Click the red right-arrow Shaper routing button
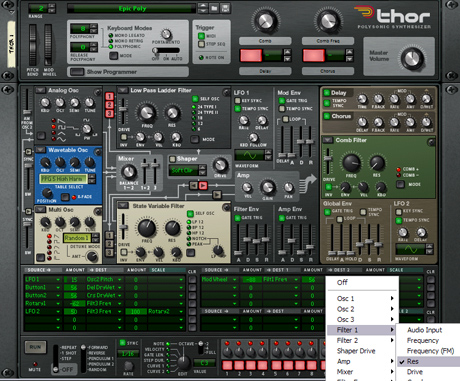460x381 pixels. (x=203, y=185)
